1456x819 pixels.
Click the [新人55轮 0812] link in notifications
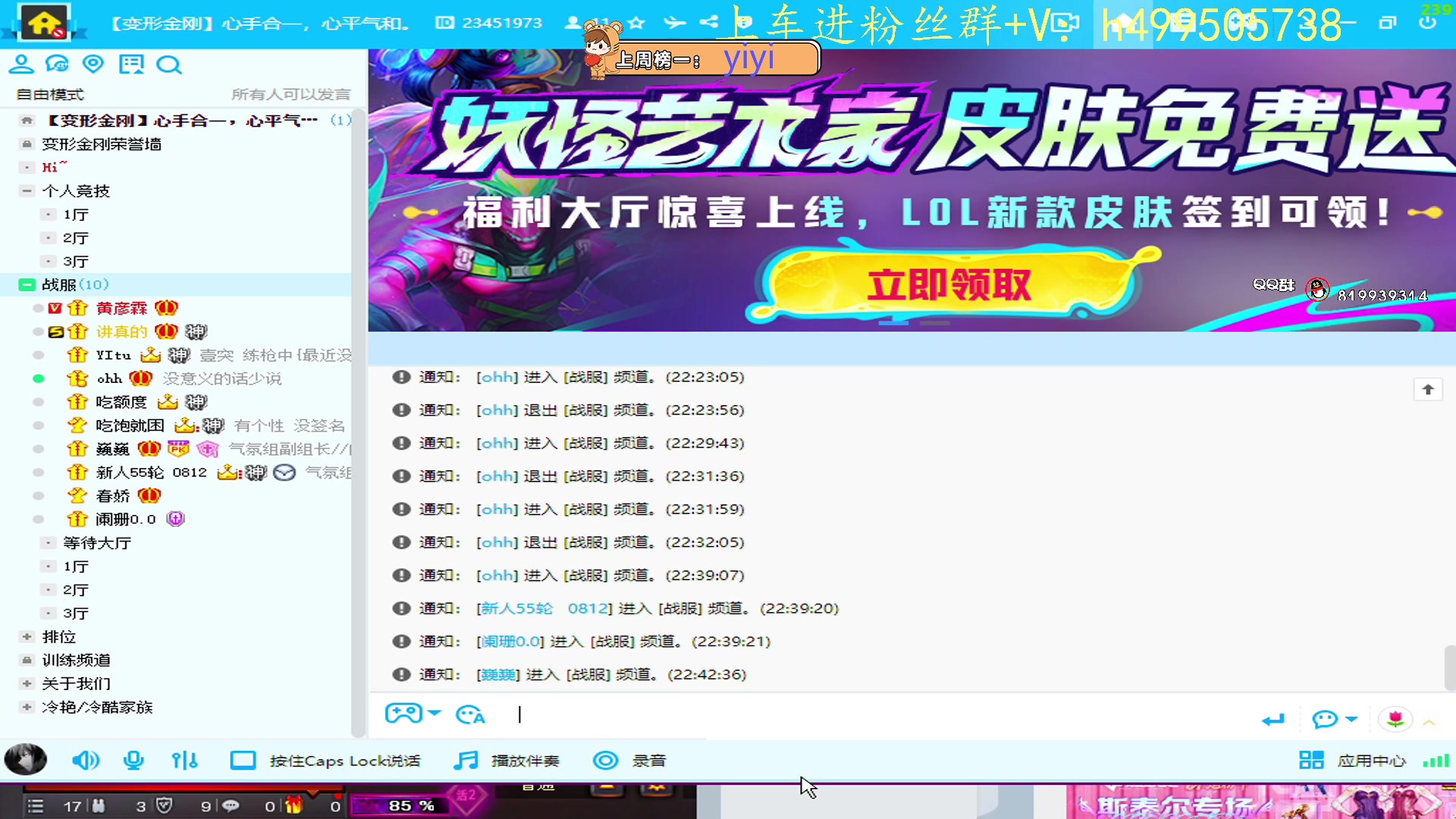click(544, 608)
